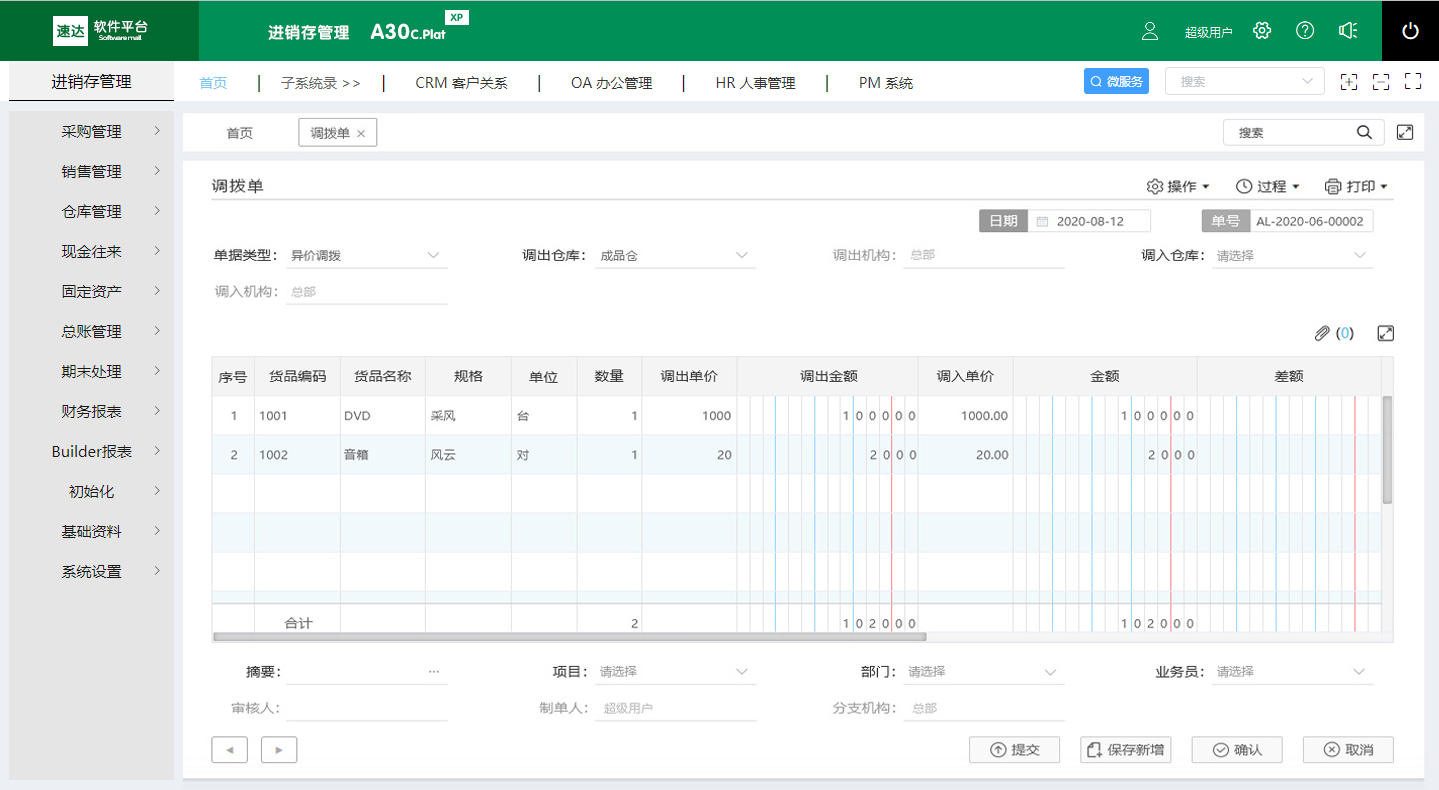Open the 业务员 dropdown
The image size is (1439, 790).
tap(1292, 672)
